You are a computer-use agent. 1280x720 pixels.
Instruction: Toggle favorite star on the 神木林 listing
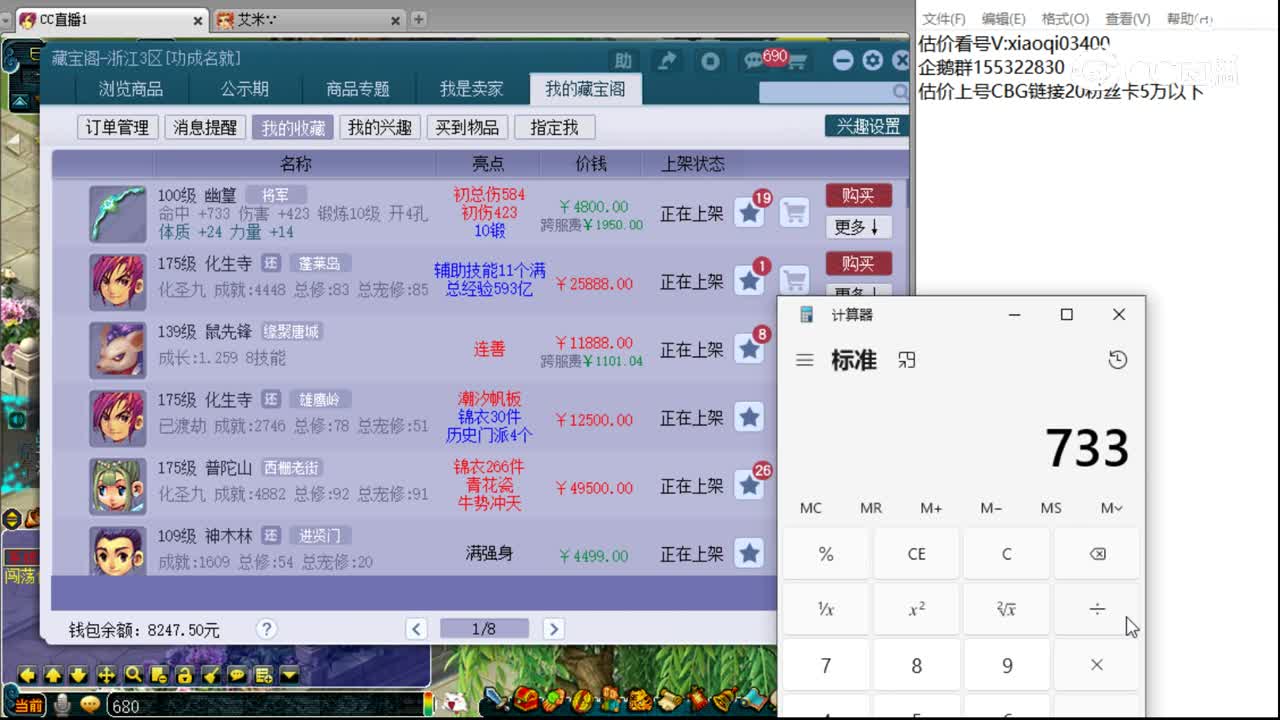pyautogui.click(x=750, y=553)
